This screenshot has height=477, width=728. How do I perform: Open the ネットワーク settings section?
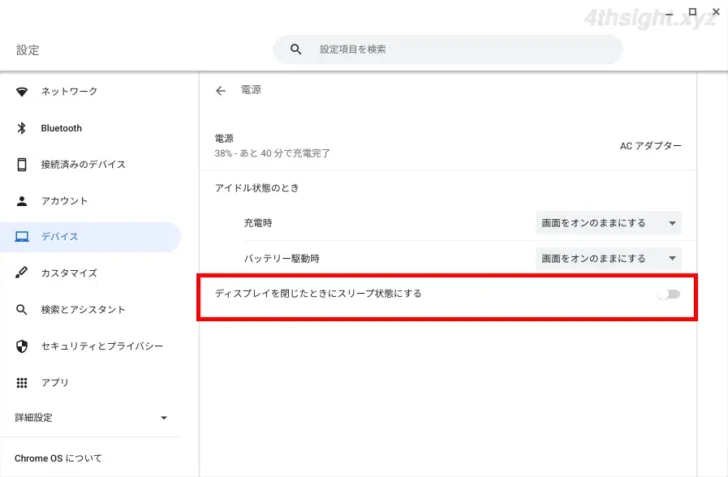point(91,91)
